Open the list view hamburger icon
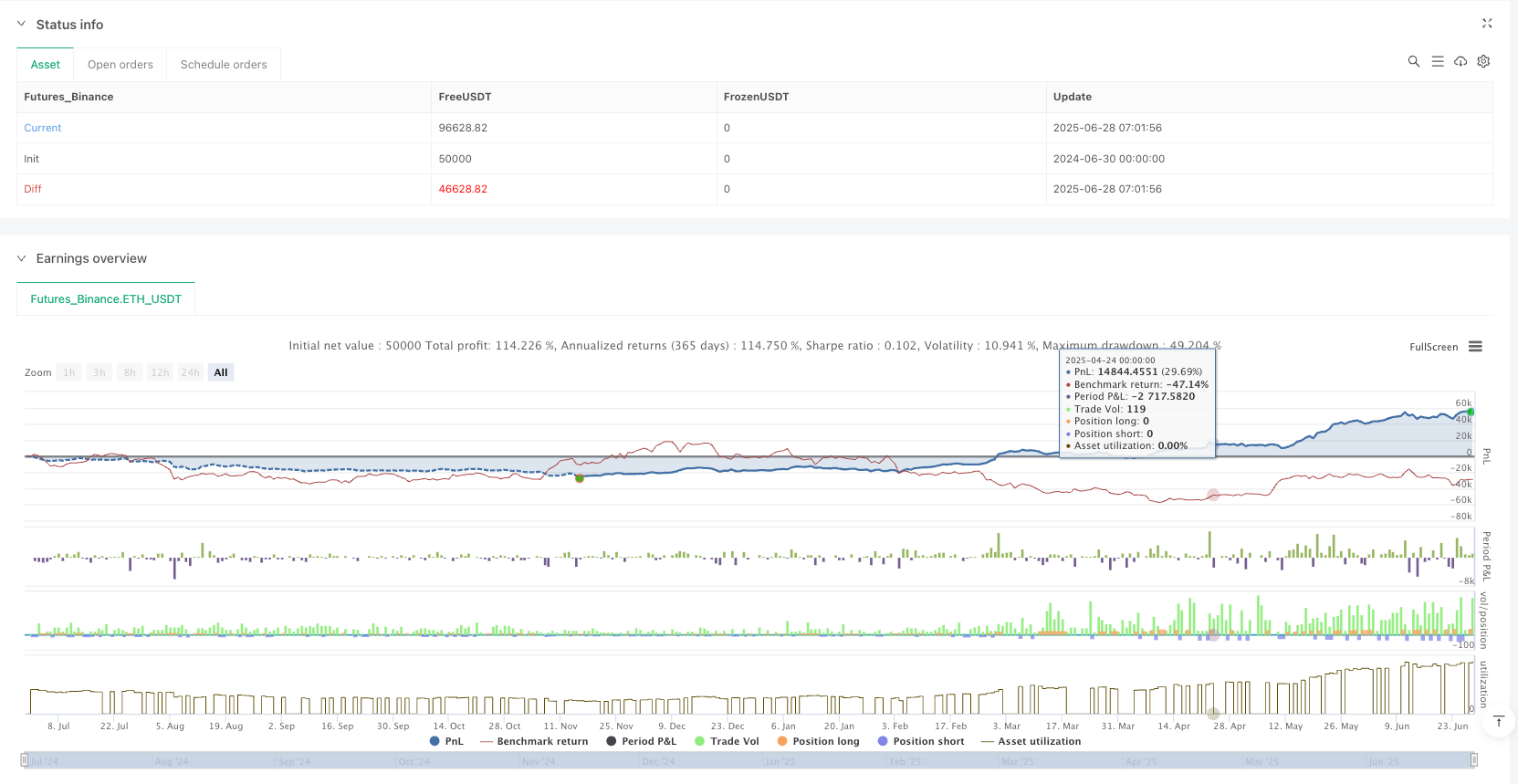The width and height of the screenshot is (1518, 784). (x=1437, y=61)
